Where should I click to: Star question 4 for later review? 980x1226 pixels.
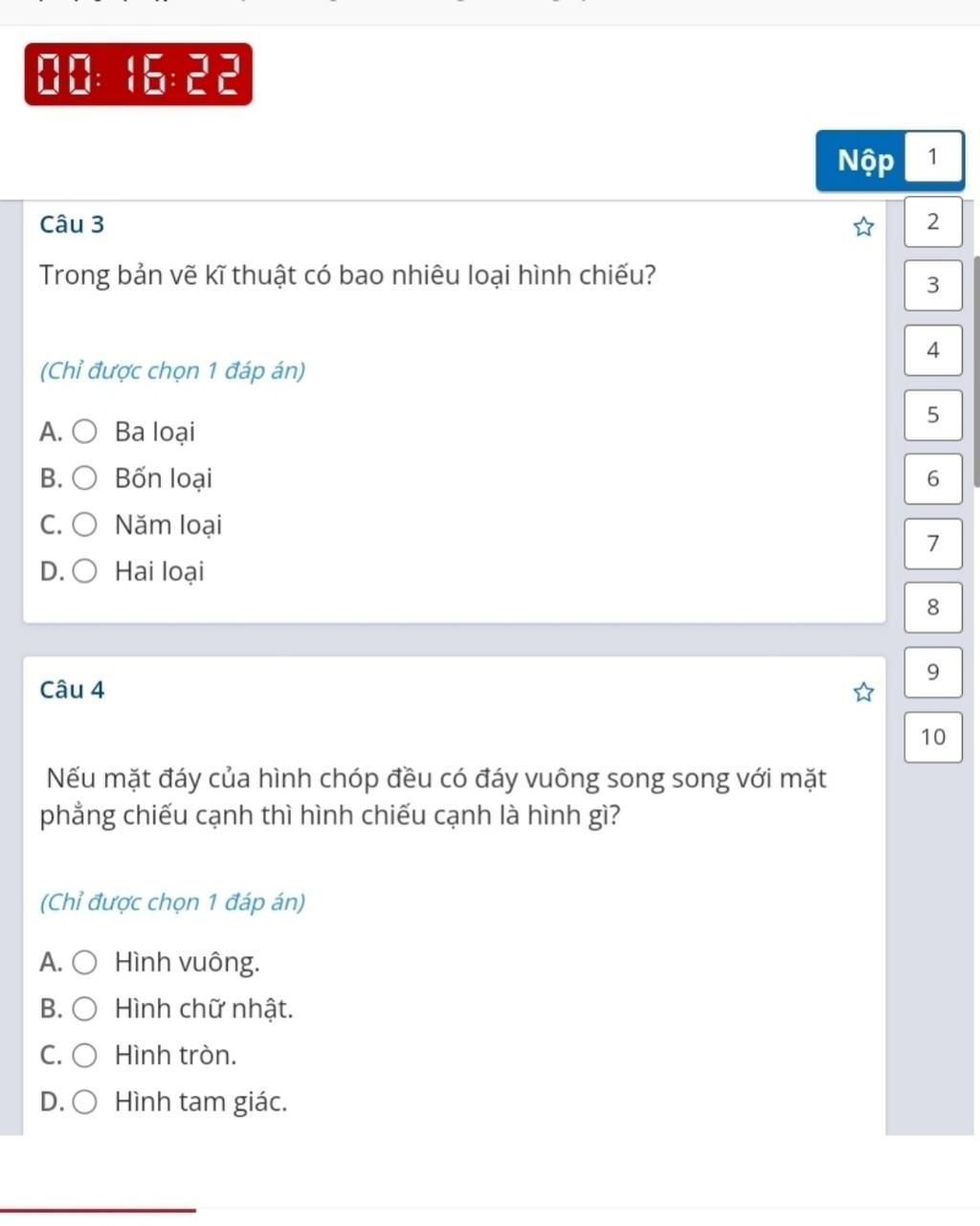click(863, 692)
